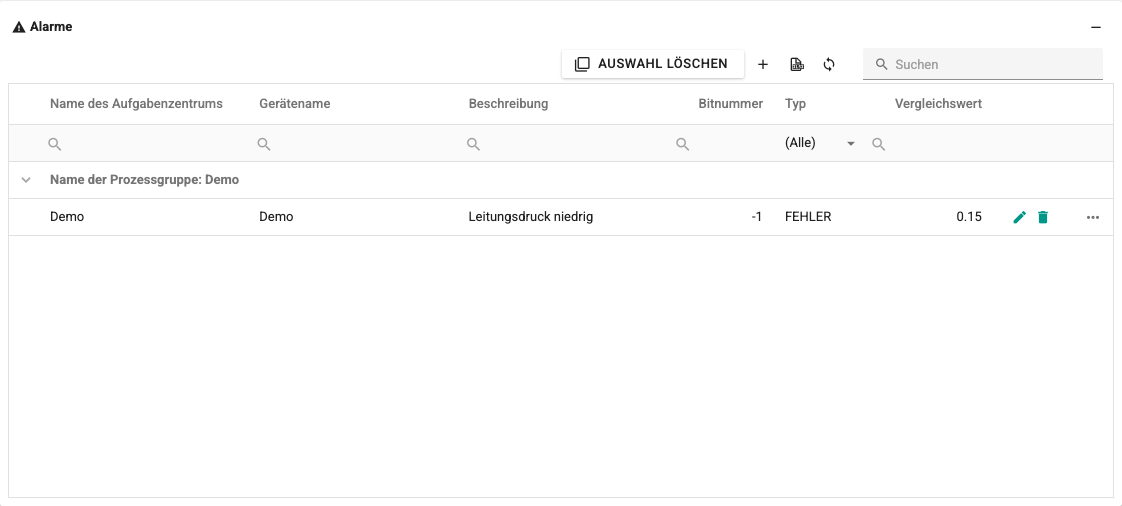Image resolution: width=1122 pixels, height=506 pixels.
Task: Select the 0.15 Vergleichswert cell
Action: pos(929,217)
